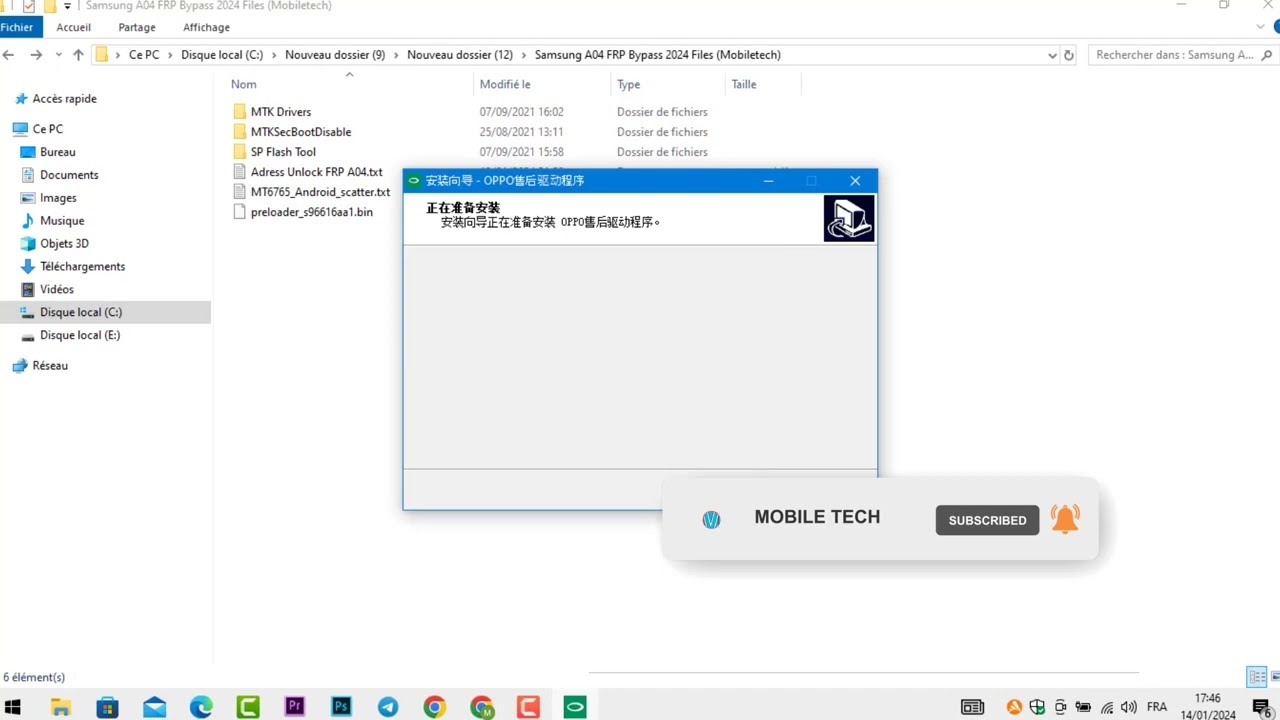Open Adobe Premiere Pro from taskbar
The width and height of the screenshot is (1280, 720).
pyautogui.click(x=294, y=707)
